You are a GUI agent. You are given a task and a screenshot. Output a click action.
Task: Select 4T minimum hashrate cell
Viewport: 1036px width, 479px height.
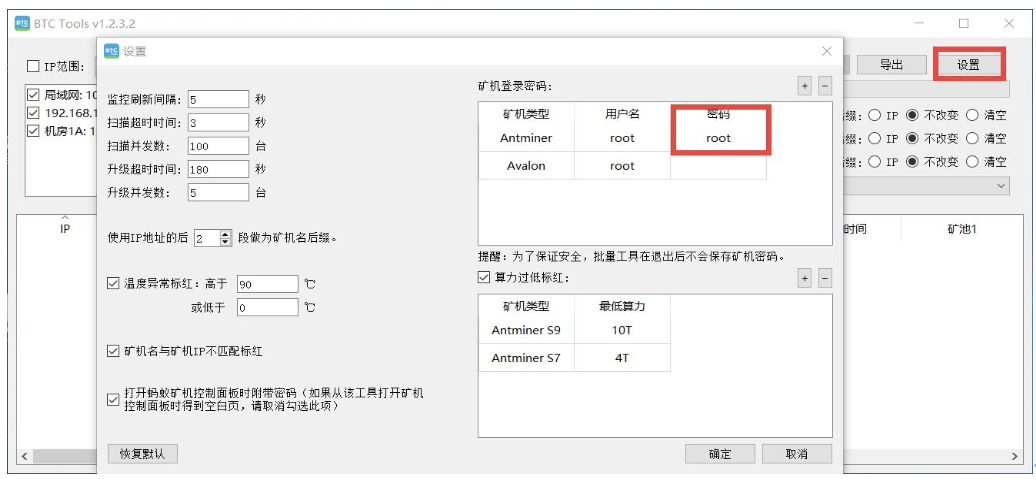click(622, 358)
